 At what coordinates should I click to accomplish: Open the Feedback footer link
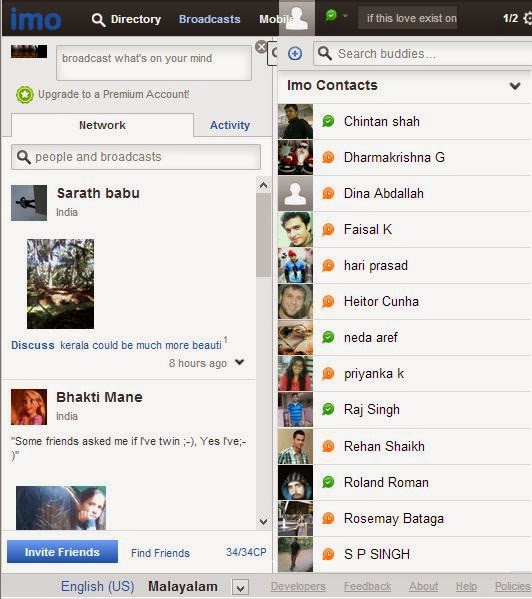367,586
